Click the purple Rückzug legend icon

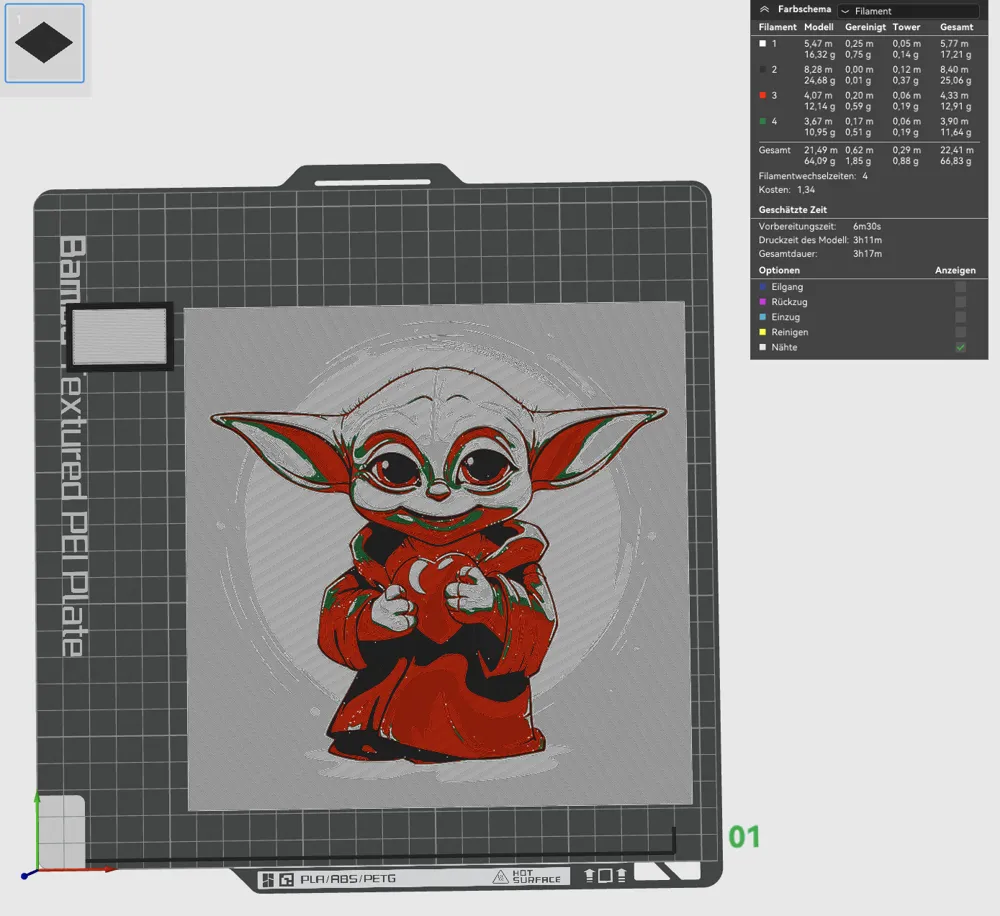(x=762, y=302)
